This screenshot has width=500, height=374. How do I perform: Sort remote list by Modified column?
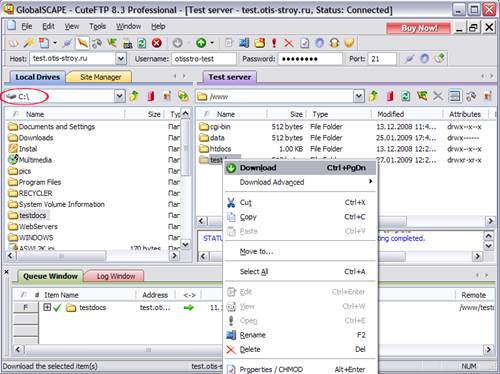(407, 114)
